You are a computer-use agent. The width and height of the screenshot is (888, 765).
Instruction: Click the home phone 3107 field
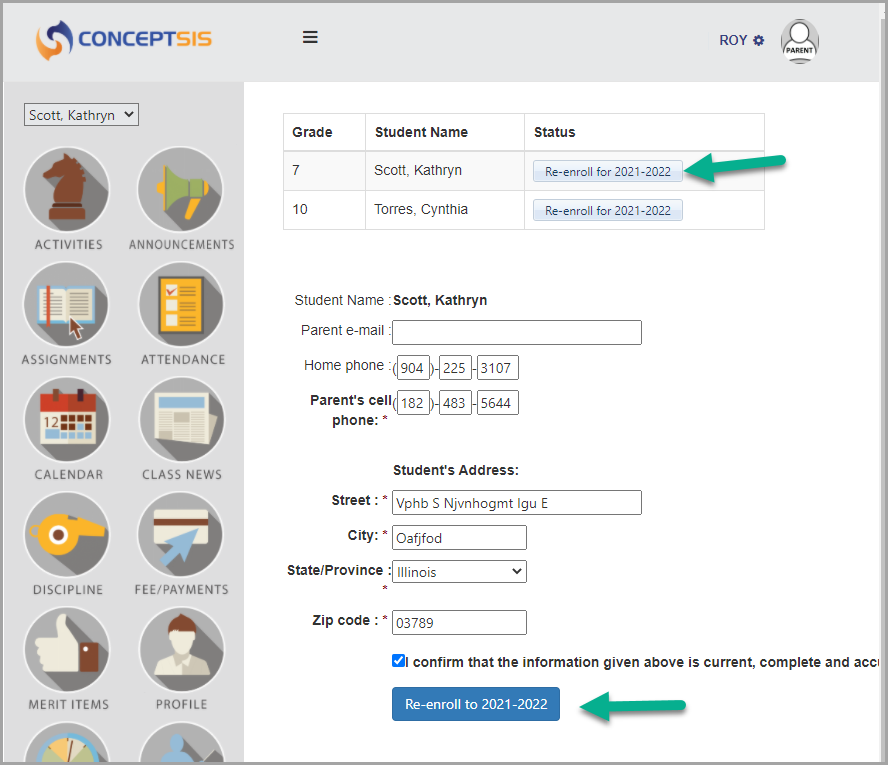[x=497, y=367]
